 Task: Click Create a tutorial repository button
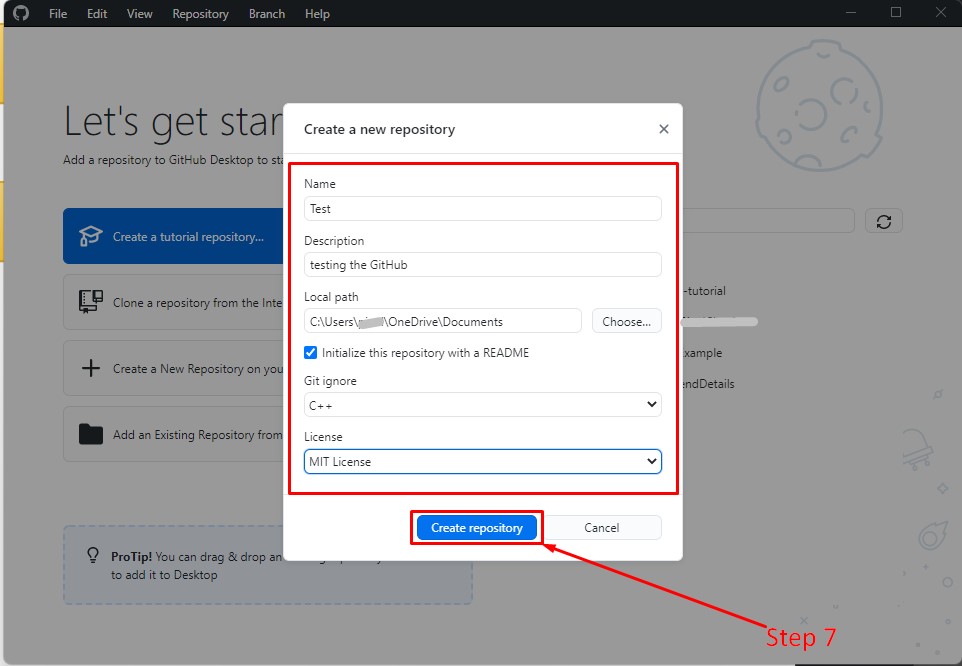pos(173,236)
